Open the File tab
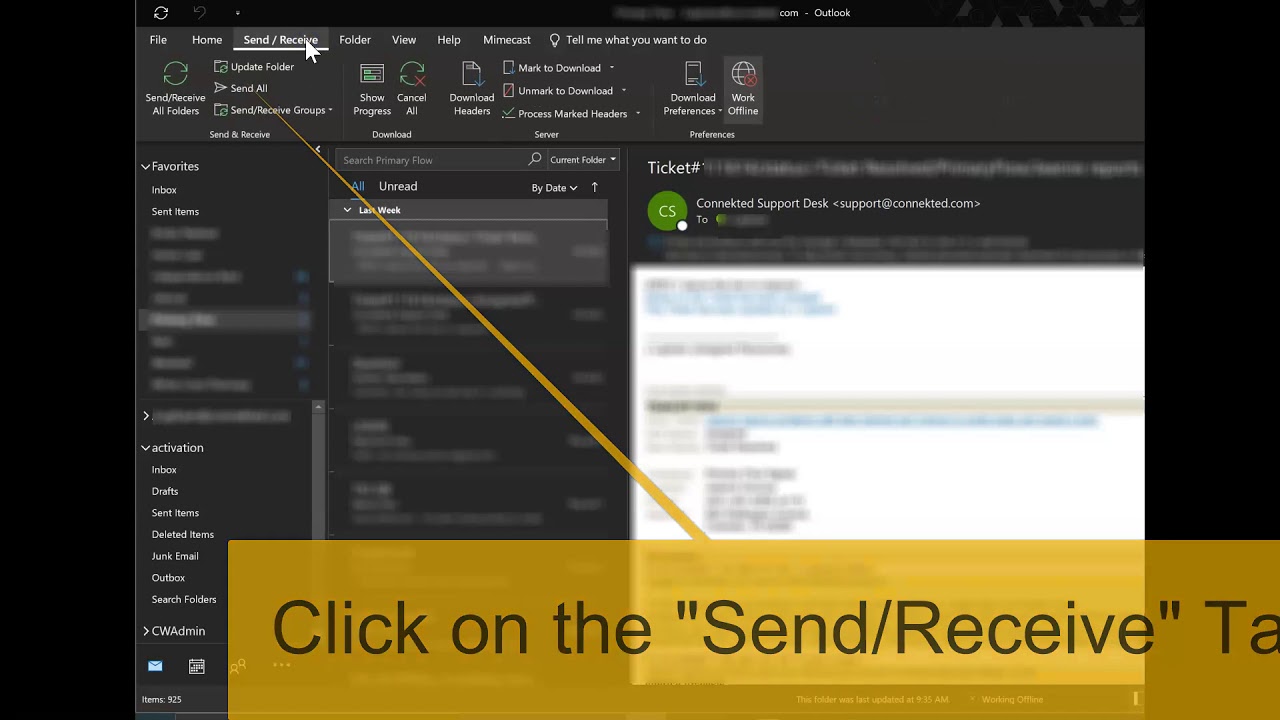Viewport: 1280px width, 720px height. pos(158,40)
